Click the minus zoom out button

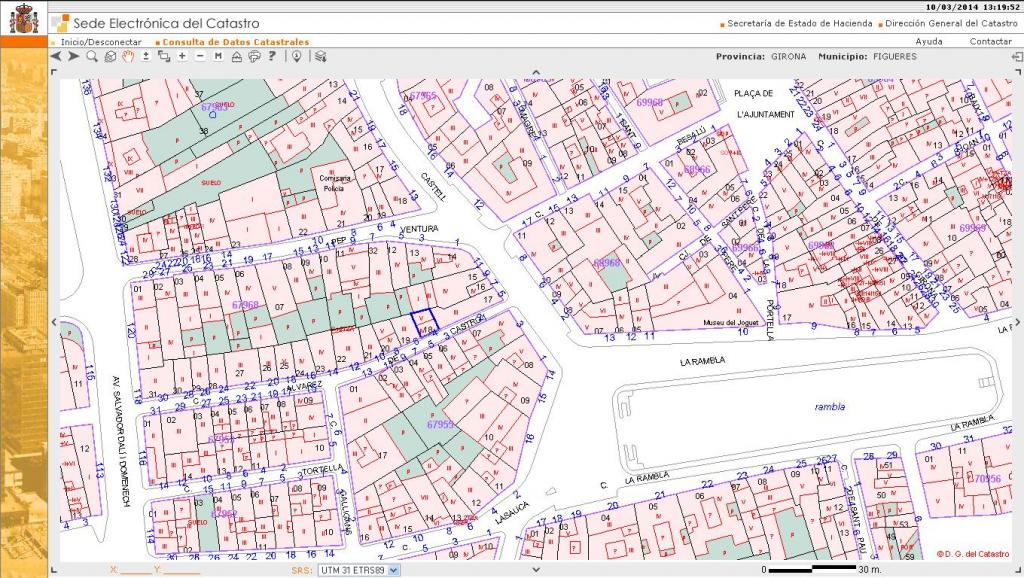[200, 57]
